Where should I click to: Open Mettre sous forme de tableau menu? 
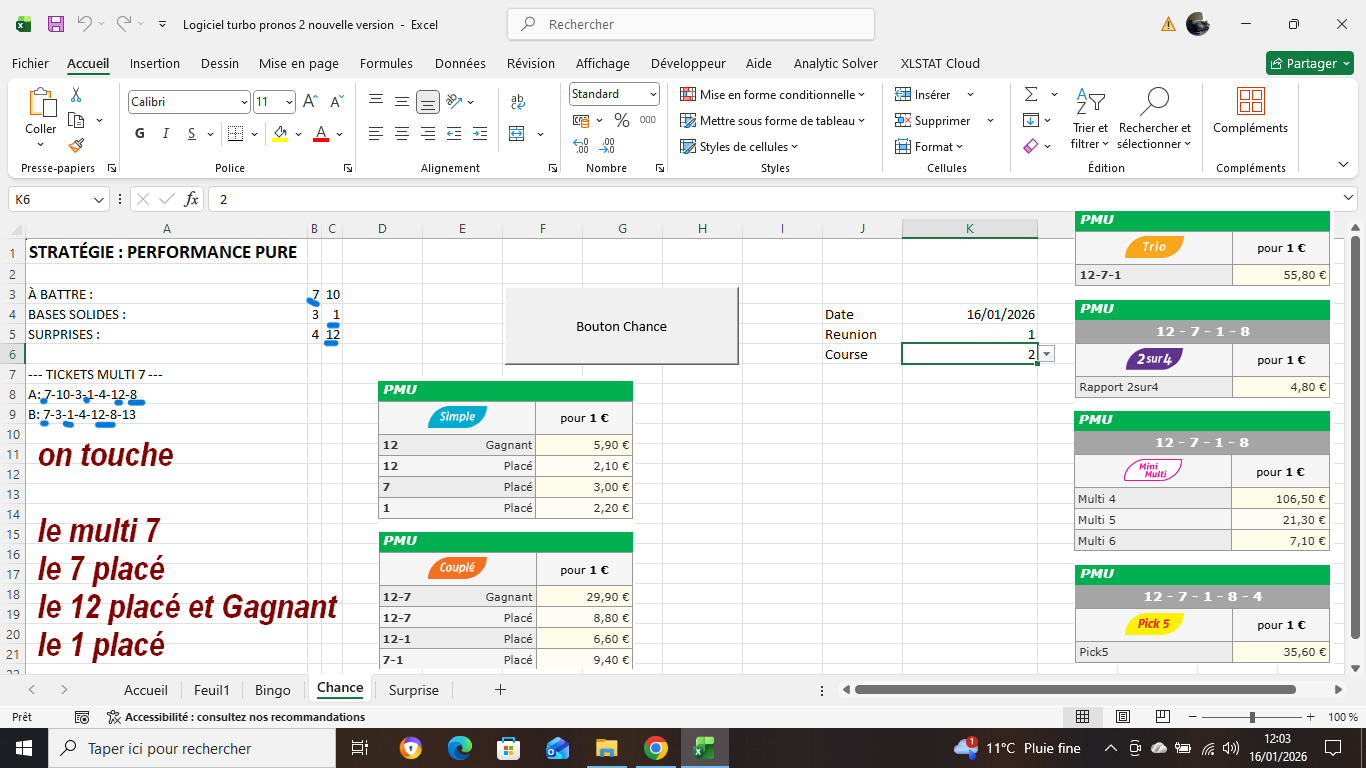tap(773, 121)
